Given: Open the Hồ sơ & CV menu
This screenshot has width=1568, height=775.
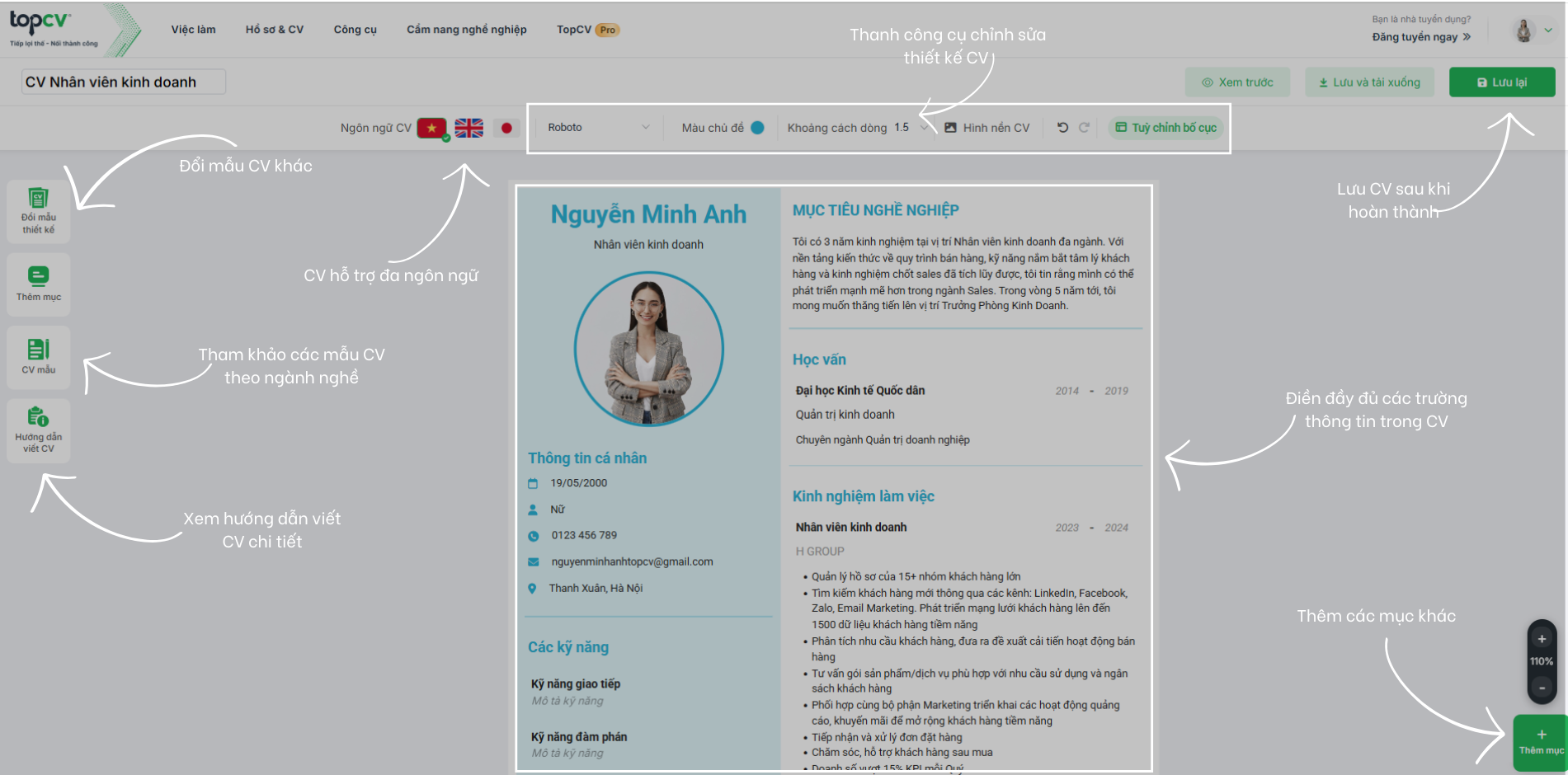Looking at the screenshot, I should 275,30.
